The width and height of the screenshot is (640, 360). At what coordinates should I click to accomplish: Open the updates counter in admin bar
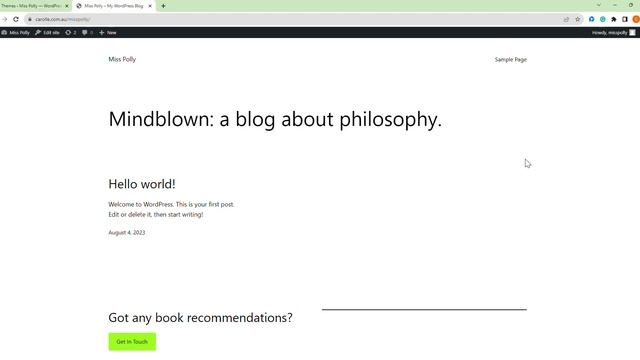(71, 32)
